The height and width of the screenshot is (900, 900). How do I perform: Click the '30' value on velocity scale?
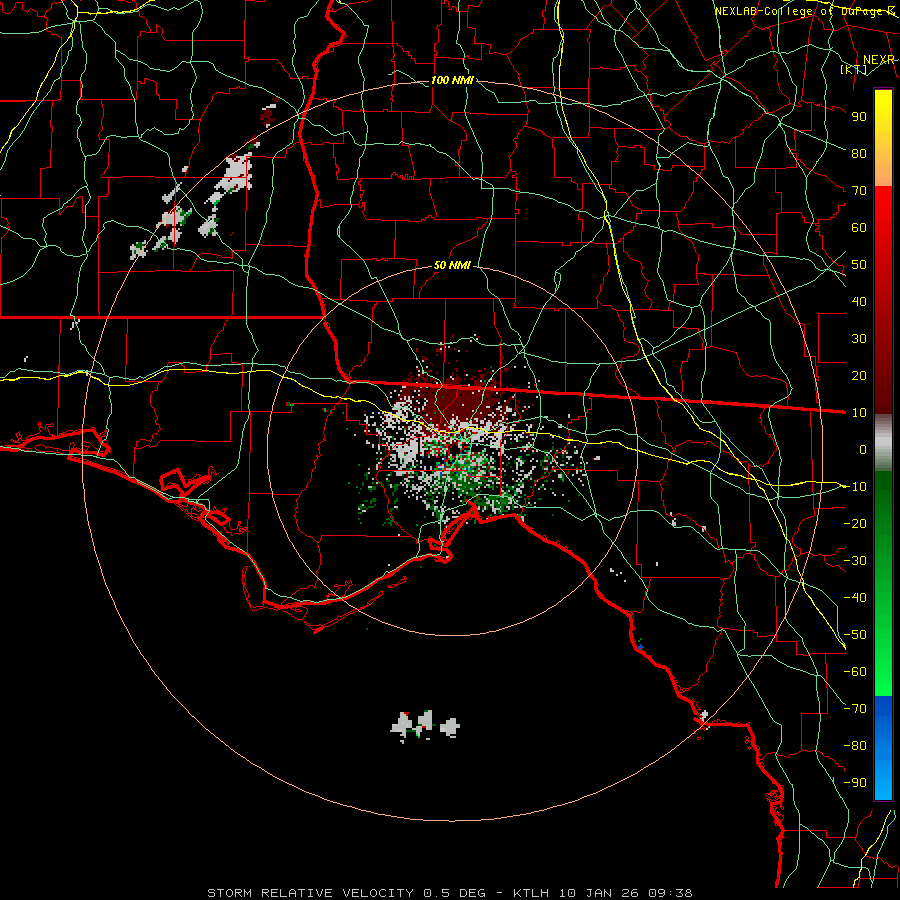coord(859,339)
